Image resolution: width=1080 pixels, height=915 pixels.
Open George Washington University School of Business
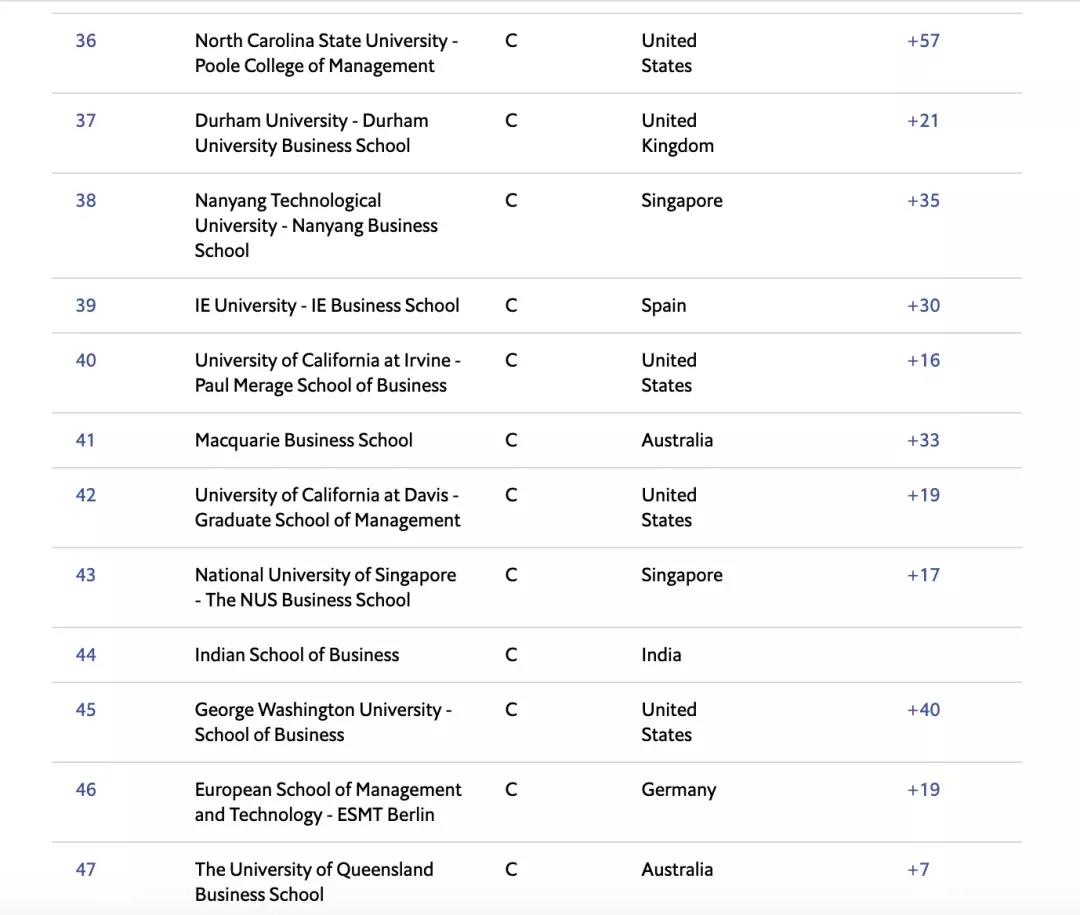[322, 722]
